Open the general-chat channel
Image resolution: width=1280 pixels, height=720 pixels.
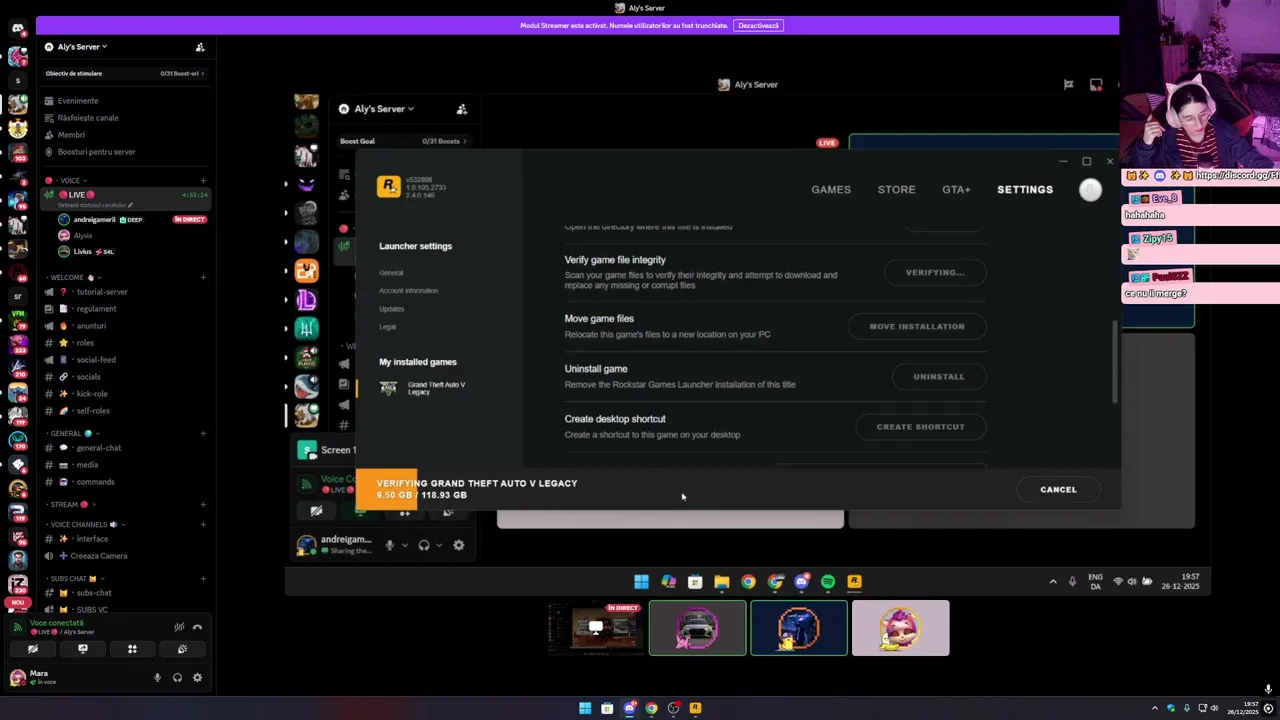pos(124,448)
